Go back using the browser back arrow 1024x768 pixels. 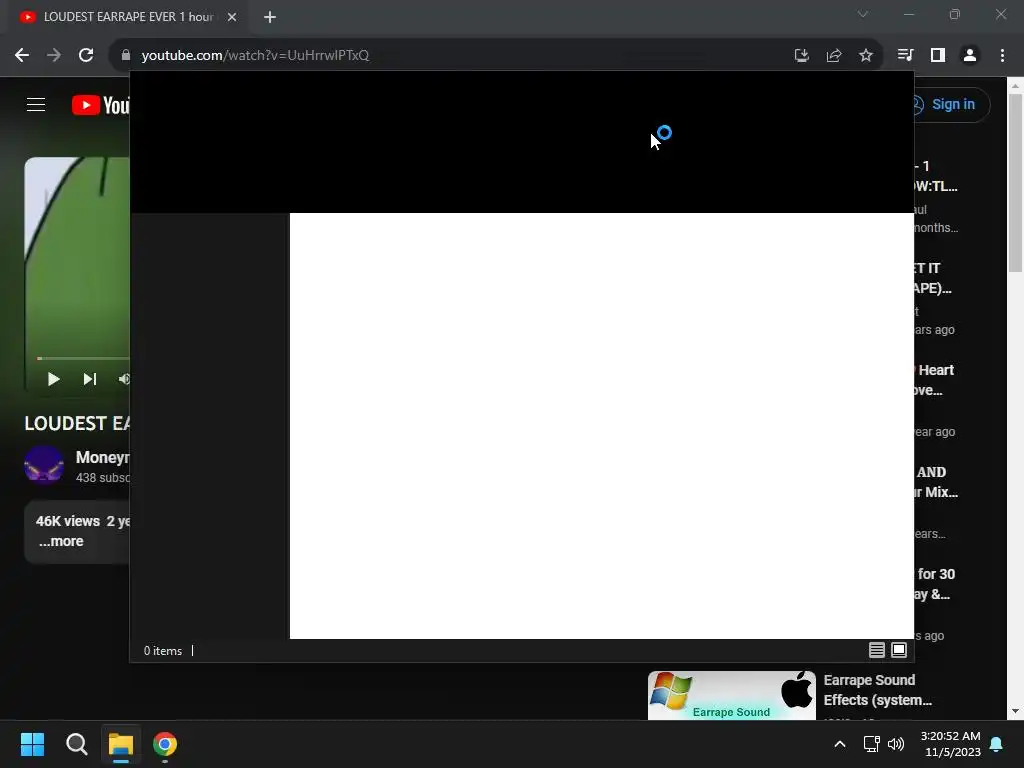[22, 56]
